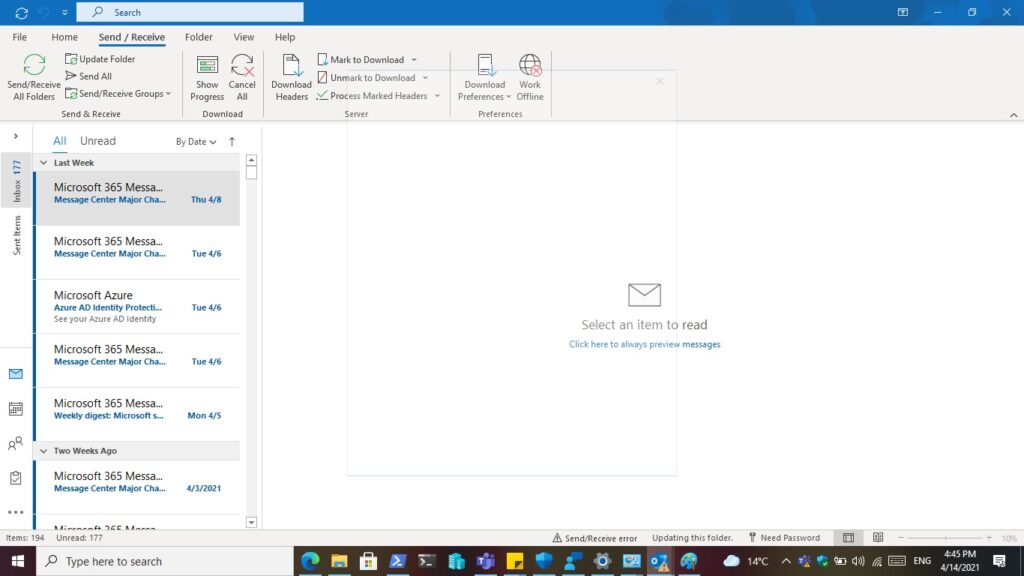The height and width of the screenshot is (576, 1024).
Task: Open Calendar from the left navigation bar
Action: (15, 409)
